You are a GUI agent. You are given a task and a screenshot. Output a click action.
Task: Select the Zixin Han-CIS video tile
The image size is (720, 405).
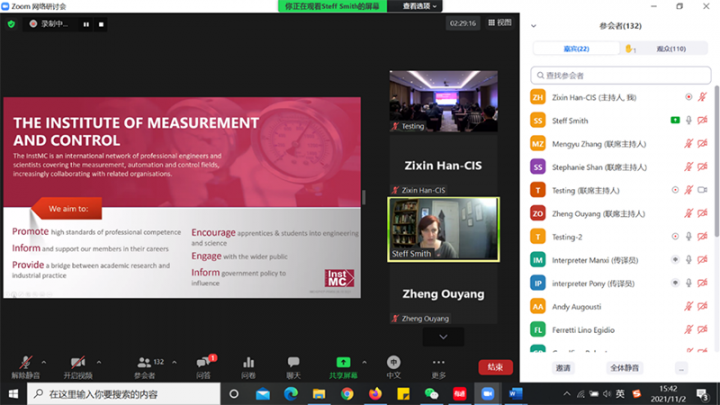pyautogui.click(x=444, y=165)
